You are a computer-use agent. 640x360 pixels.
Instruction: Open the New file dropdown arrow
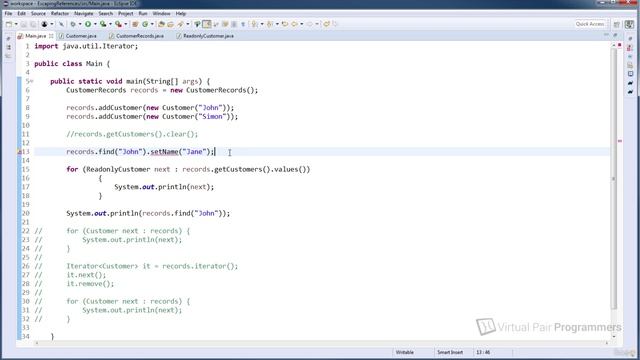point(16,24)
